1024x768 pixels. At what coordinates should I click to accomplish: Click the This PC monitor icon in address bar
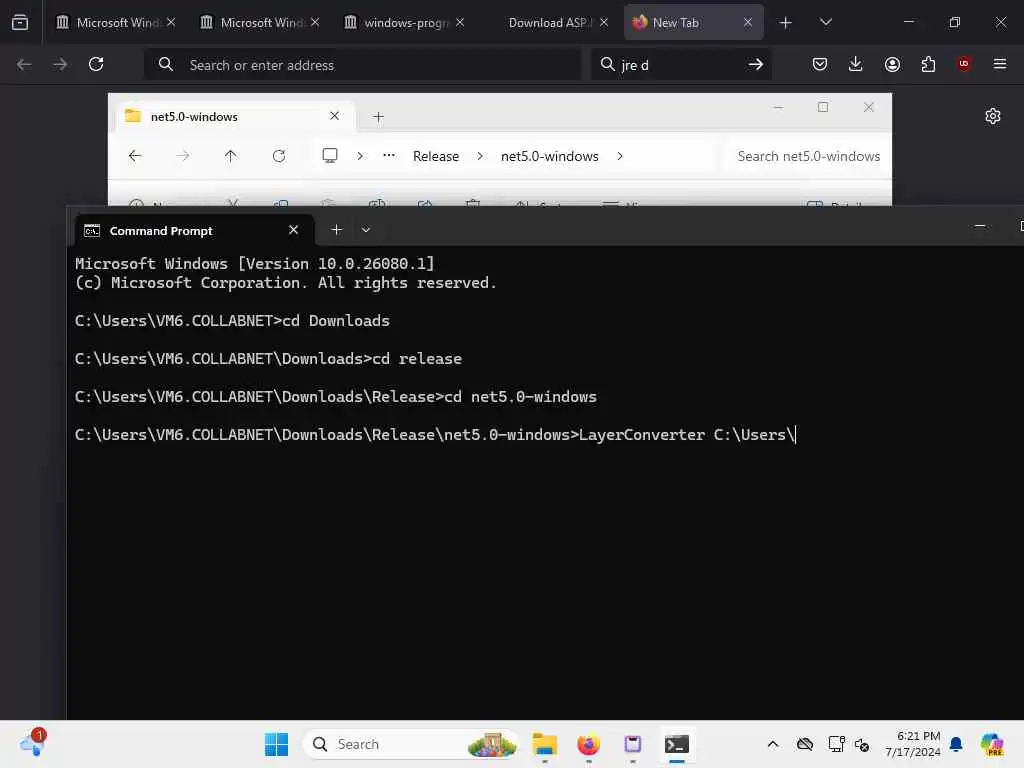(330, 155)
